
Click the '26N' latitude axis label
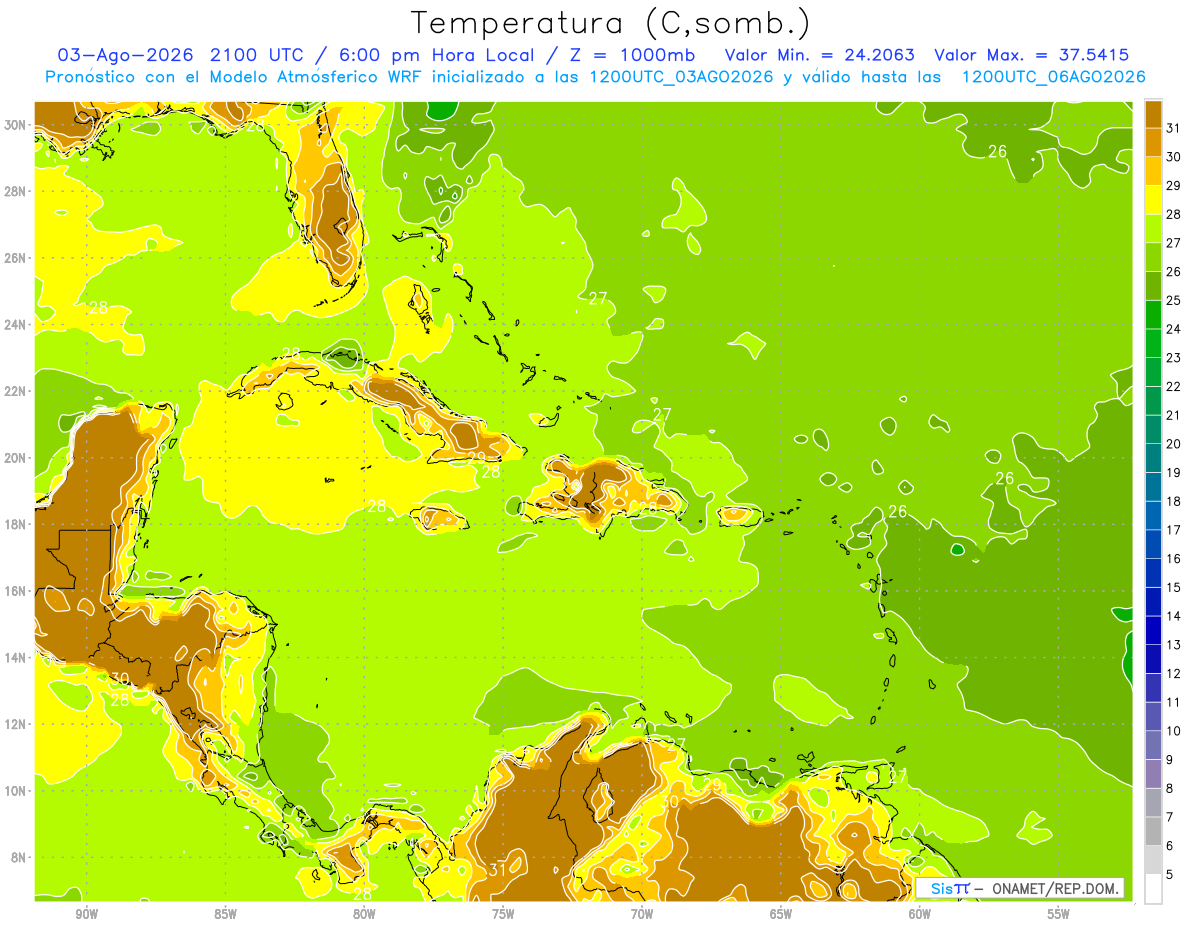click(17, 258)
